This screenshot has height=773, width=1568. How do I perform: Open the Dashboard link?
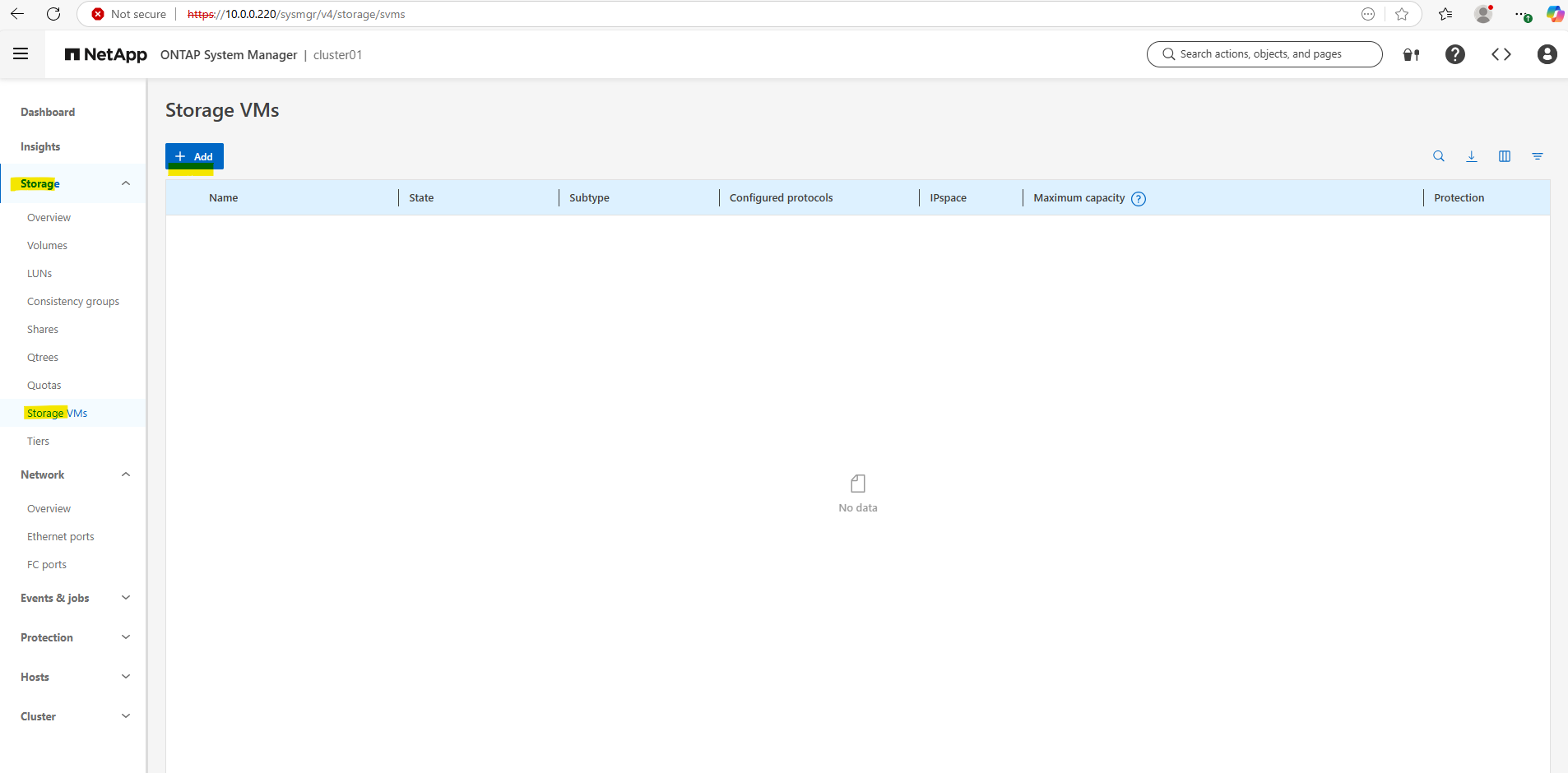[x=48, y=112]
